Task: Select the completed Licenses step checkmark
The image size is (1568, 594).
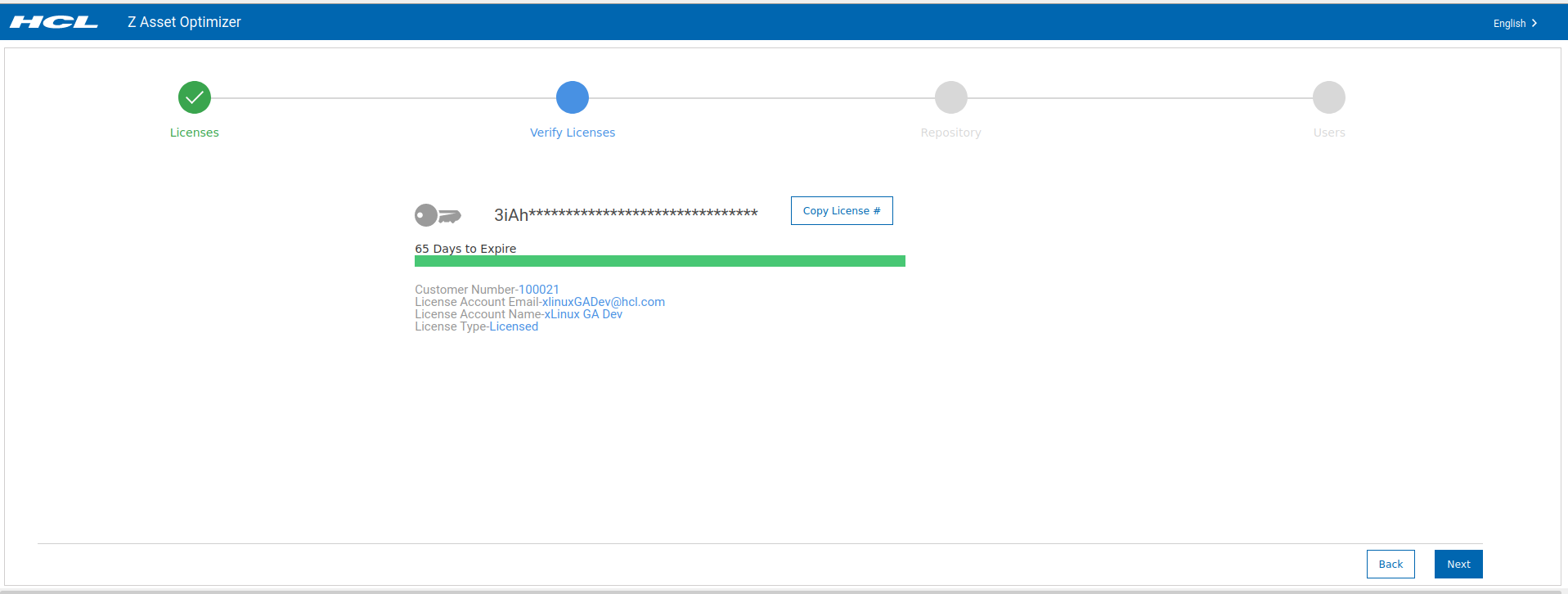Action: point(195,97)
